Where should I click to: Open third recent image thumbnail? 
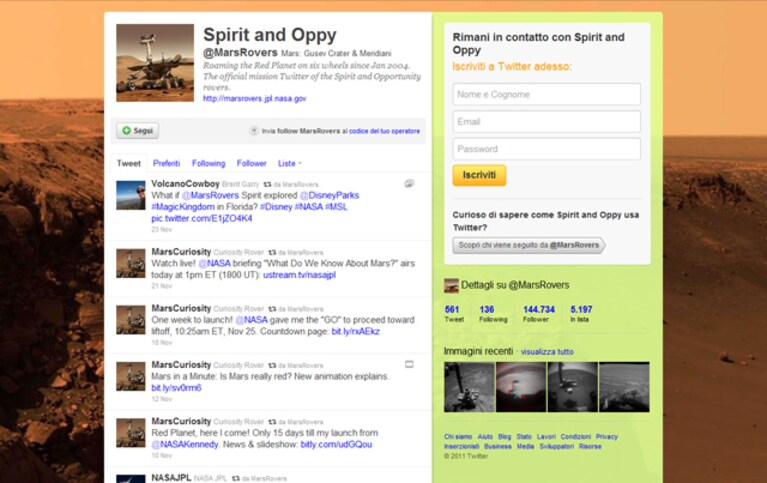coord(573,387)
